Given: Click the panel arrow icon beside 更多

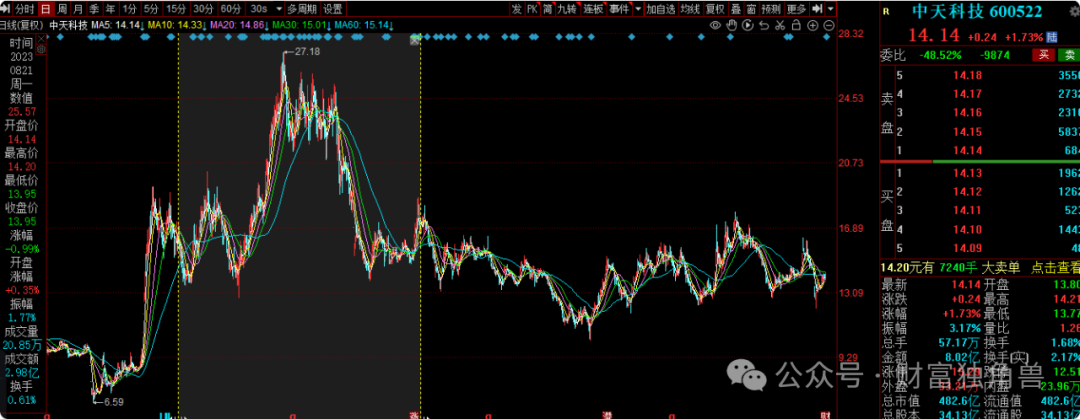Looking at the screenshot, I should click(817, 9).
